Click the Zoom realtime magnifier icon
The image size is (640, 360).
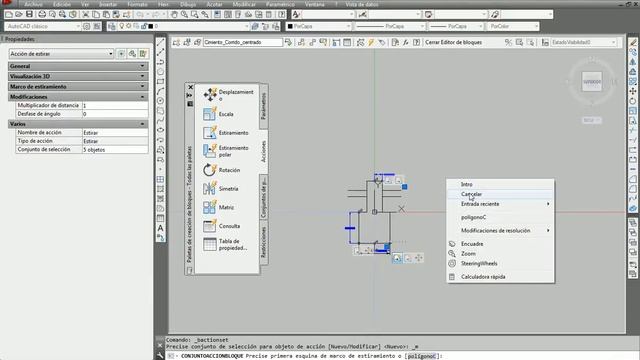184,14
